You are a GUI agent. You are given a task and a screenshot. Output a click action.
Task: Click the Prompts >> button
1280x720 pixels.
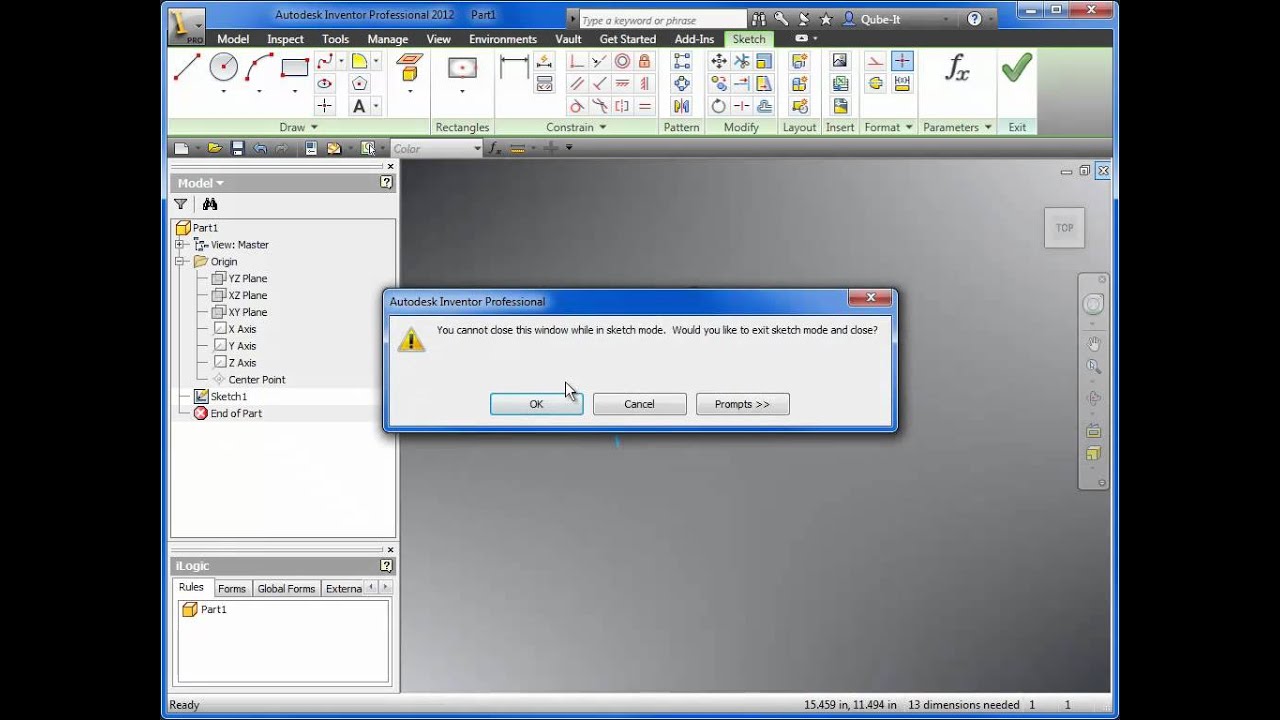tap(742, 404)
